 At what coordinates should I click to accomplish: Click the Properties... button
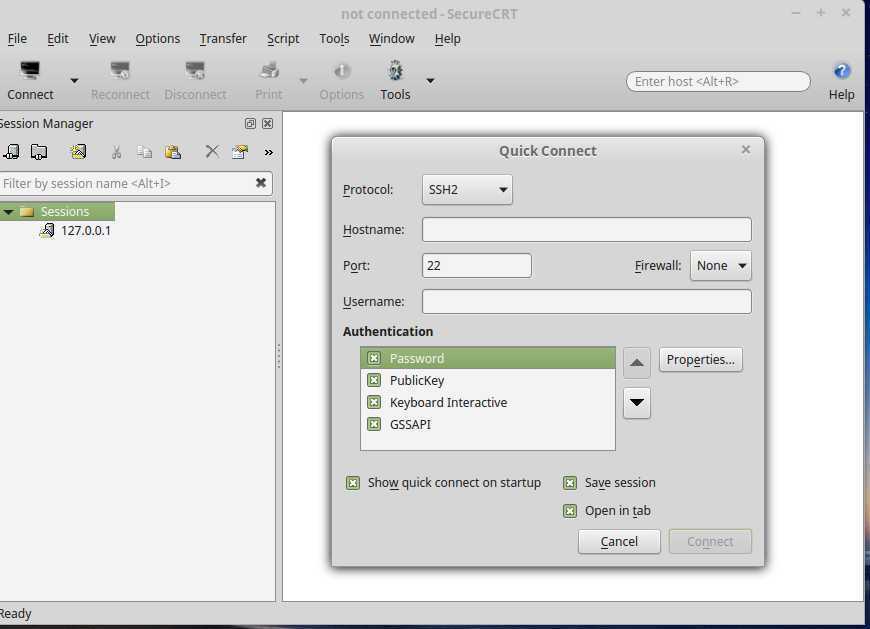click(x=700, y=359)
